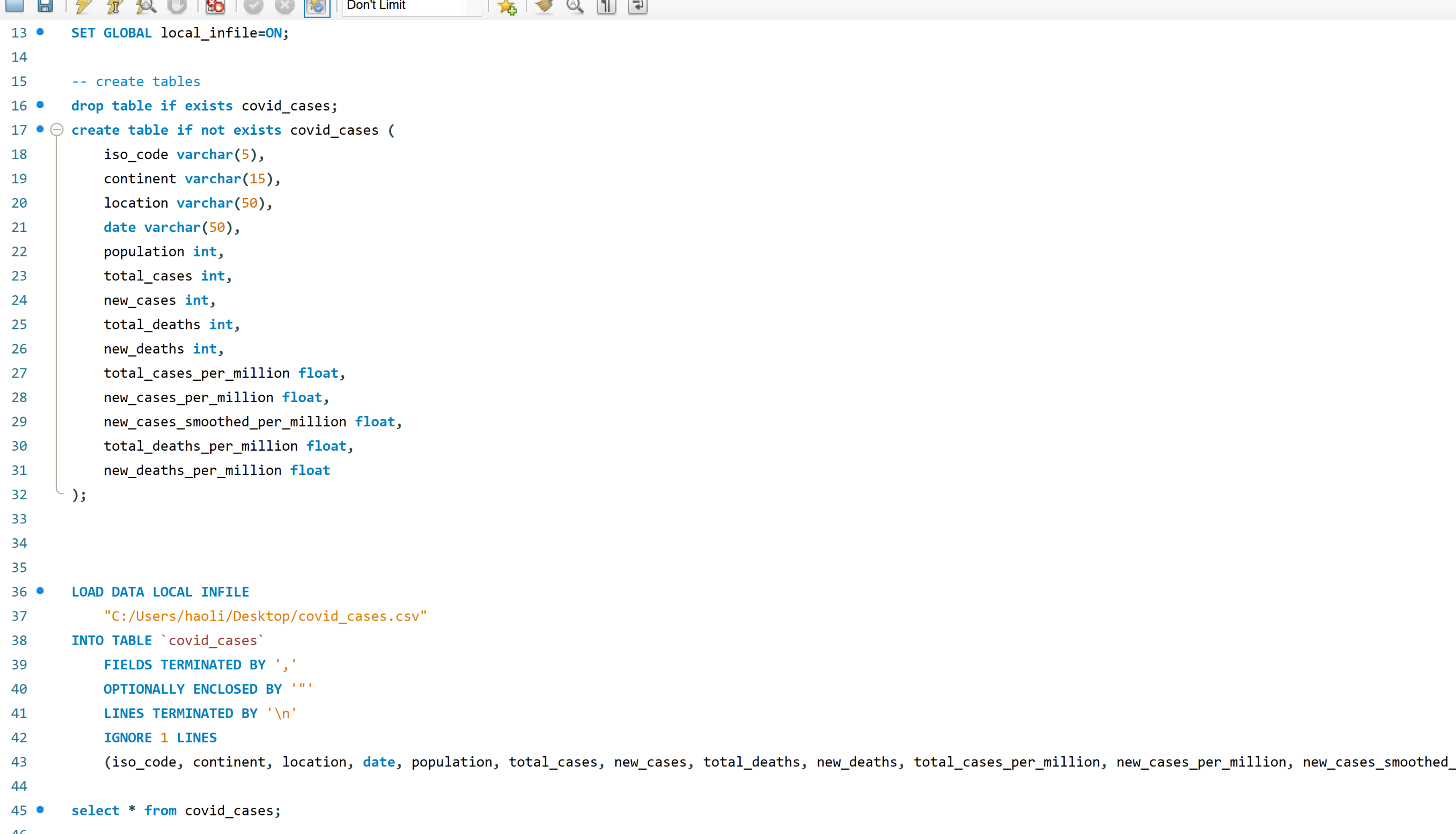Image resolution: width=1456 pixels, height=834 pixels.
Task: Click the stop execution hand icon
Action: pyautogui.click(x=177, y=6)
